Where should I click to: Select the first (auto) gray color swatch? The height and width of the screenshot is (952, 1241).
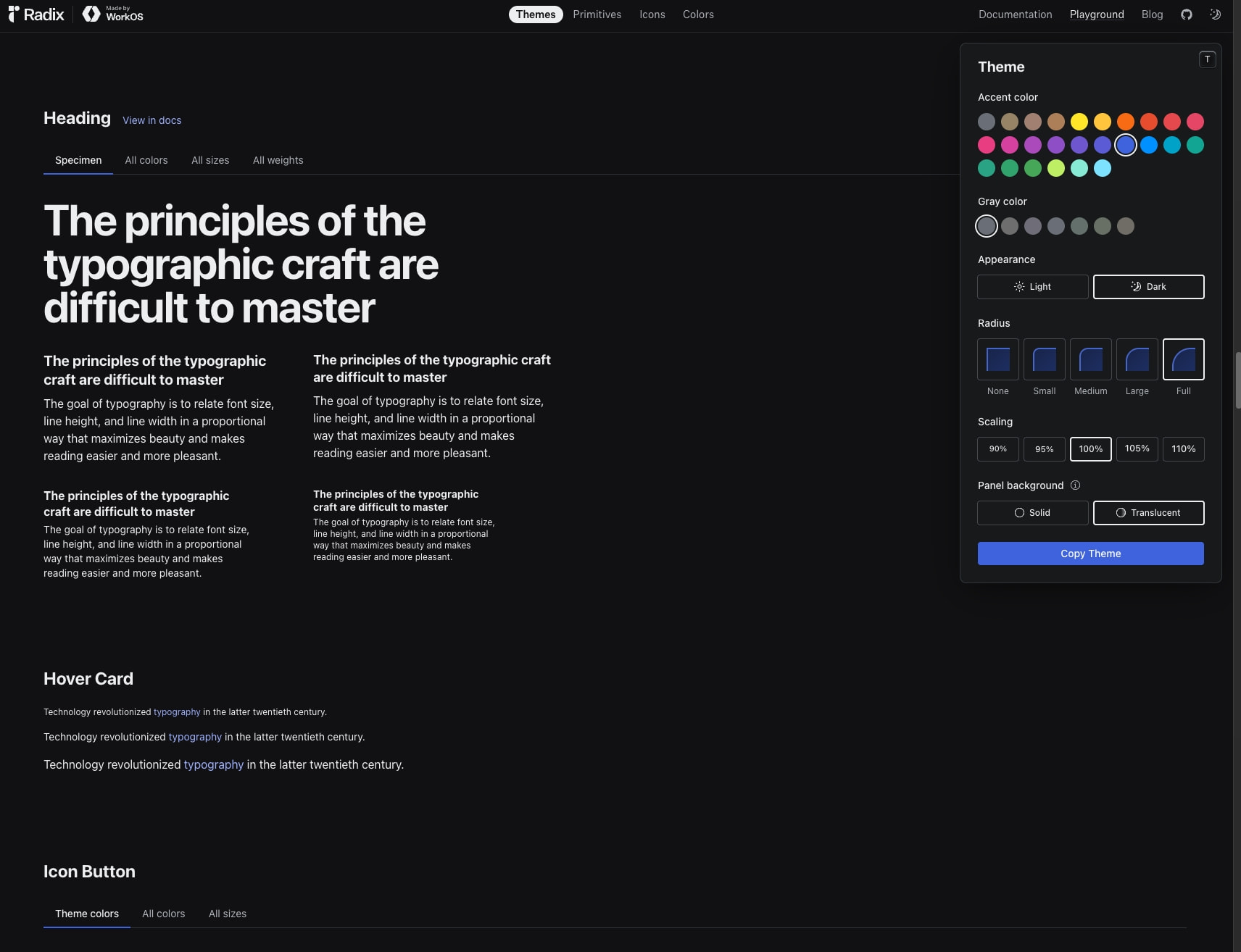click(x=986, y=226)
